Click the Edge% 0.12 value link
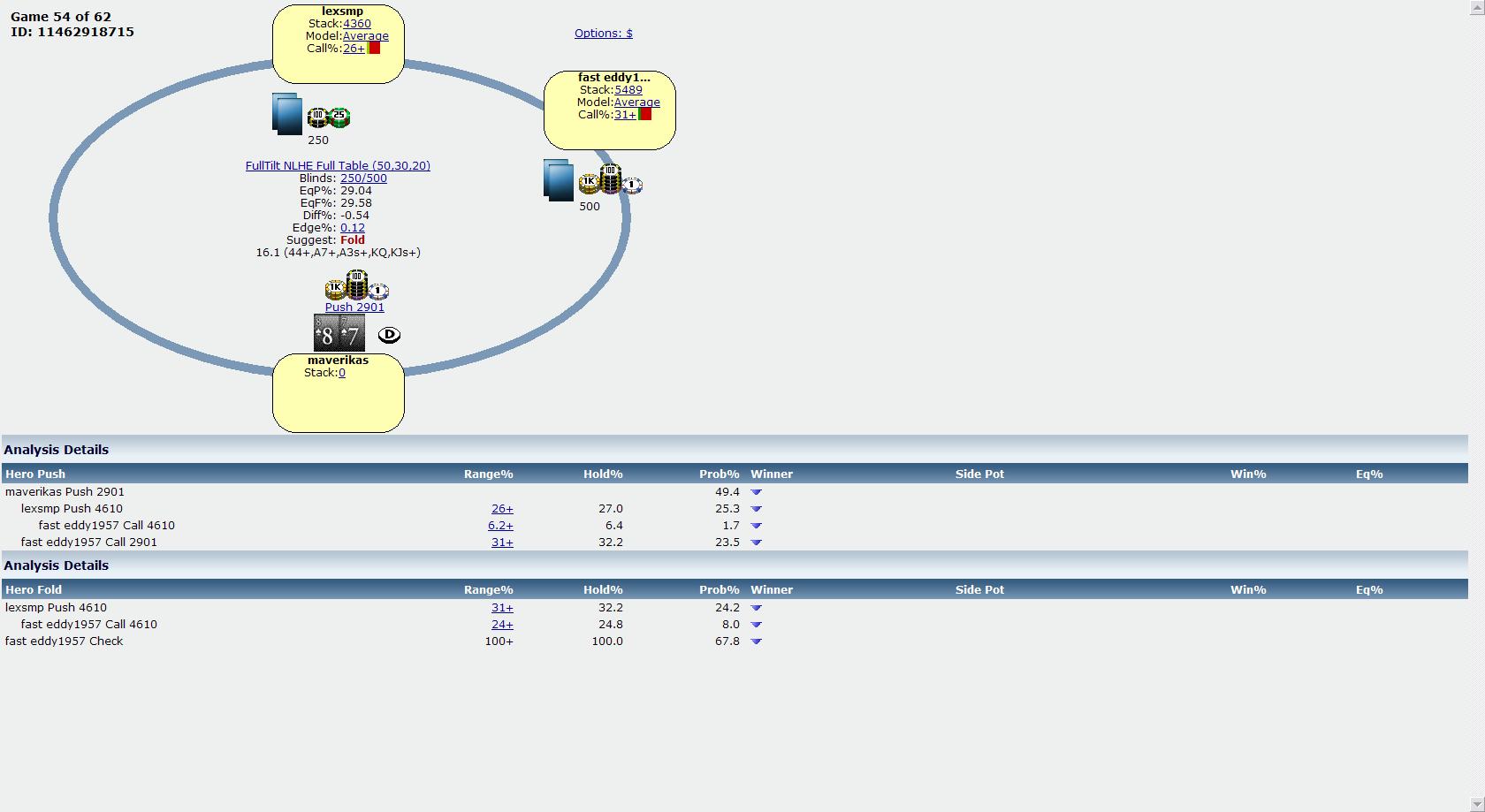Screen dimensions: 1485x812 [352, 228]
